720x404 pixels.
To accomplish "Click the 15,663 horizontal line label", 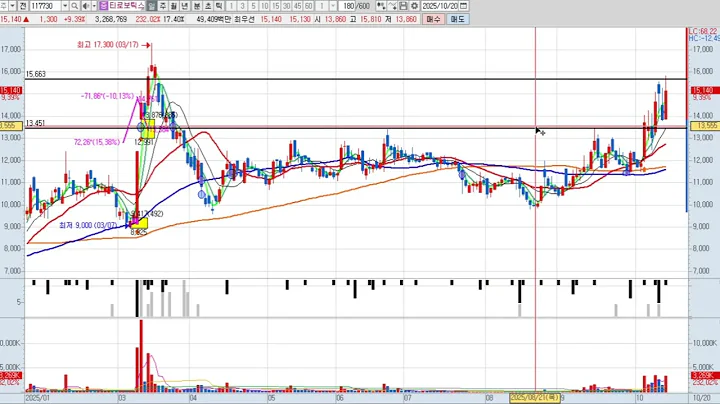I will [x=36, y=74].
